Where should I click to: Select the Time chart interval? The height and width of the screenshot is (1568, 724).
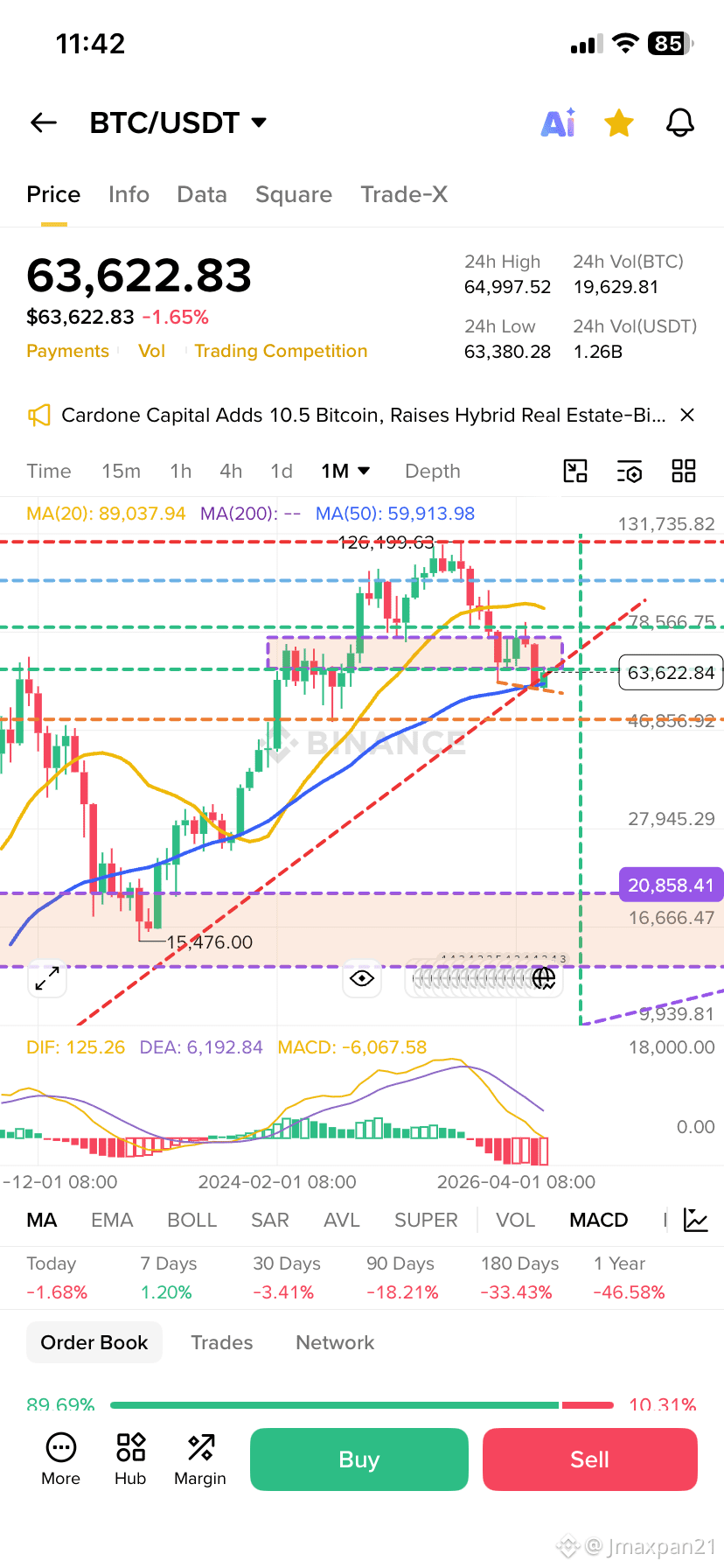coord(49,471)
